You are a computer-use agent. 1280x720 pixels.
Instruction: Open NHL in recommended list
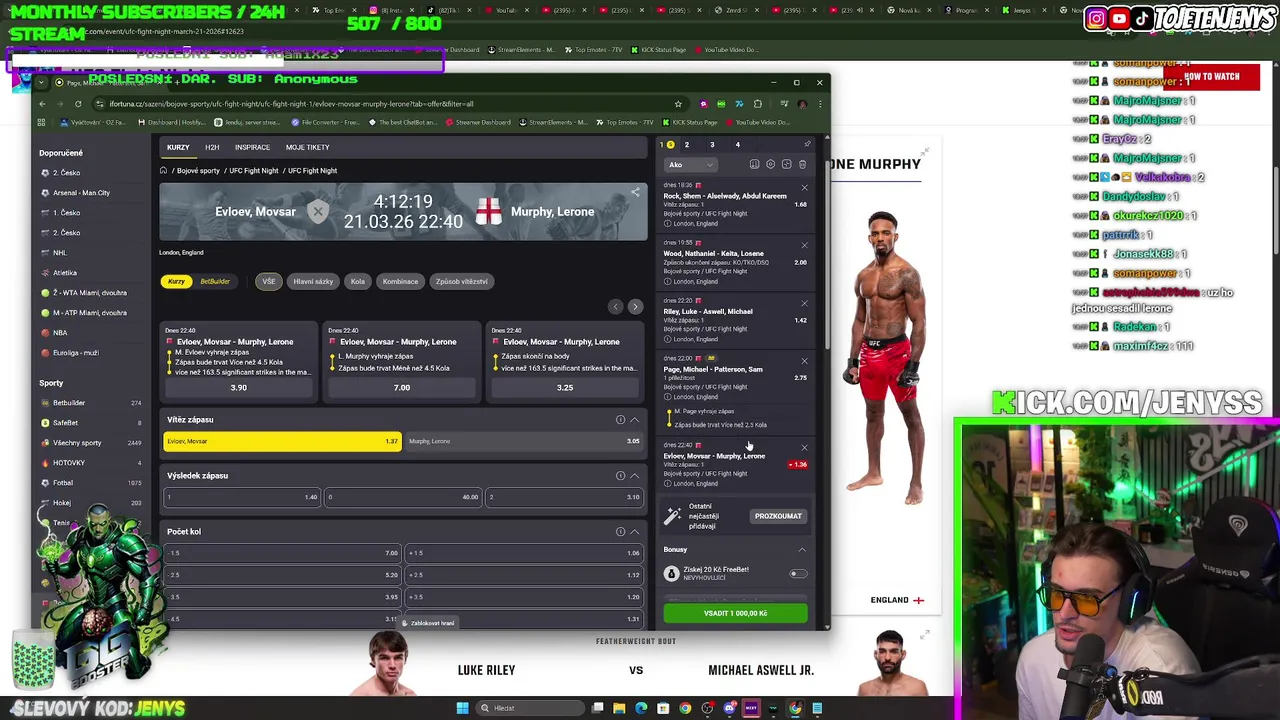pyautogui.click(x=60, y=253)
